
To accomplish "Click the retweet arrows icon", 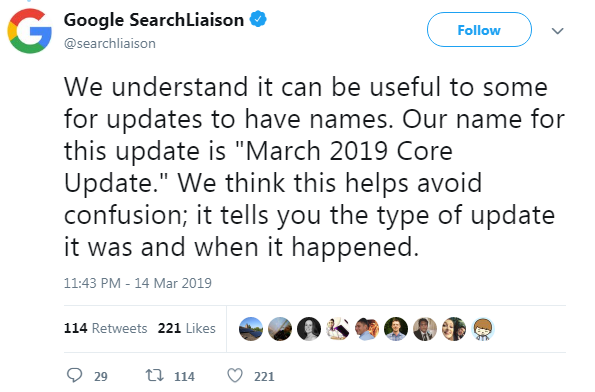I will click(x=155, y=375).
